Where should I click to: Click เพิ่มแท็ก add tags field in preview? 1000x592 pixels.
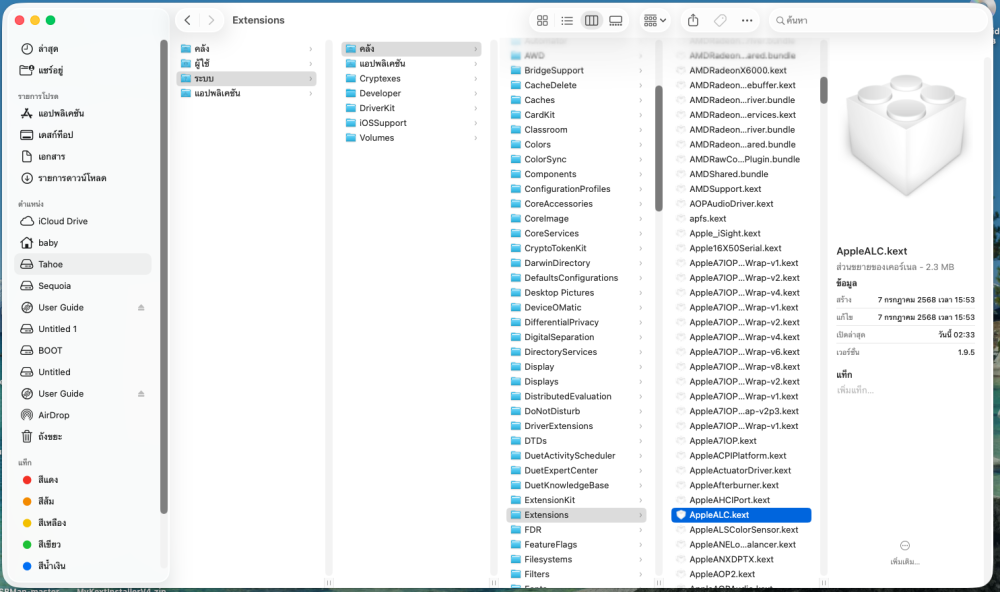pos(855,390)
